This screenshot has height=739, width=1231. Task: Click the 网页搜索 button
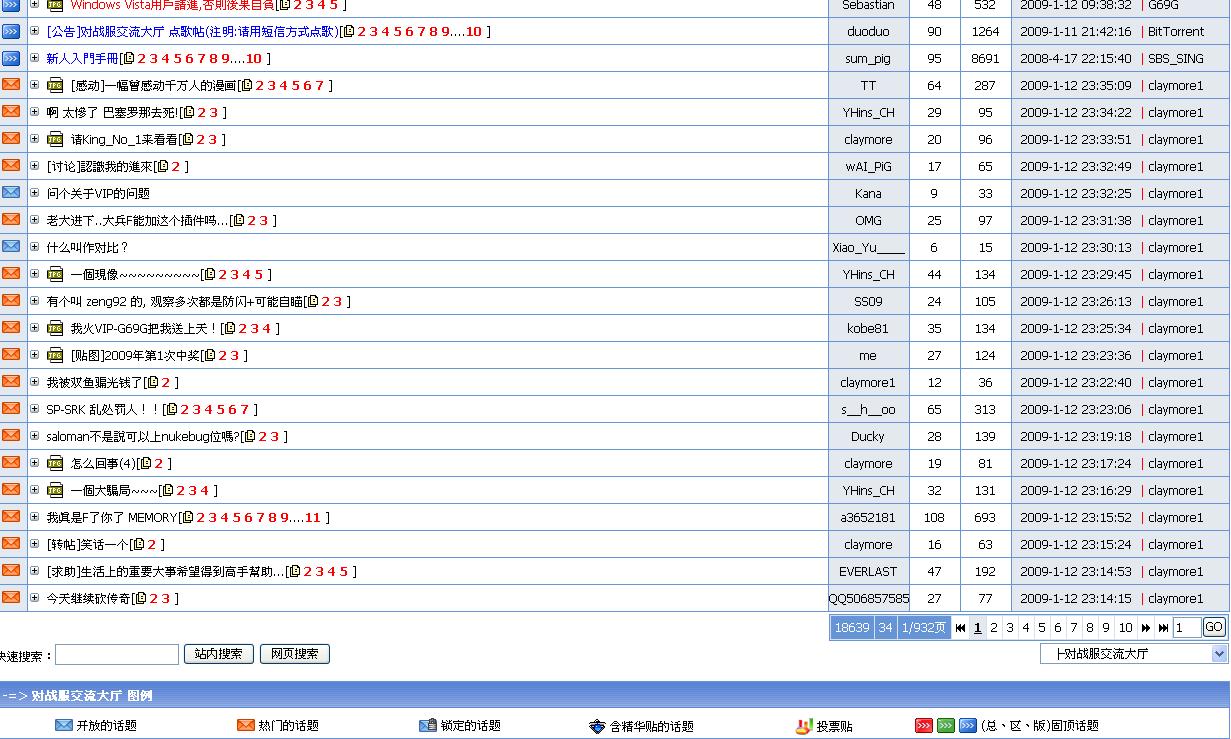(x=294, y=654)
